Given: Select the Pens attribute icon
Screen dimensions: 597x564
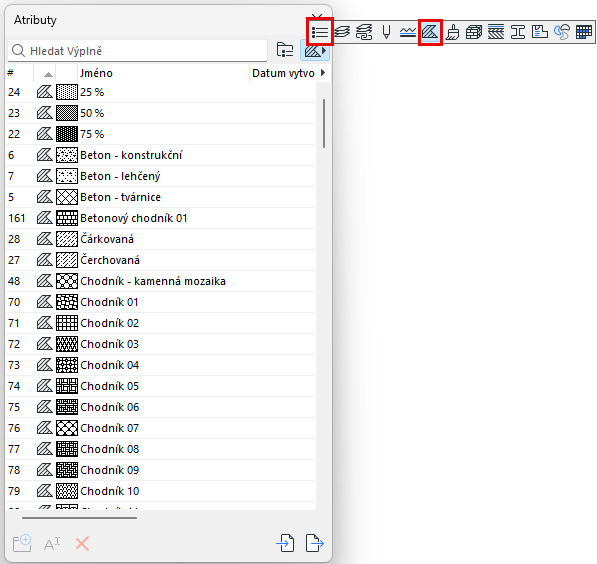Looking at the screenshot, I should (386, 32).
